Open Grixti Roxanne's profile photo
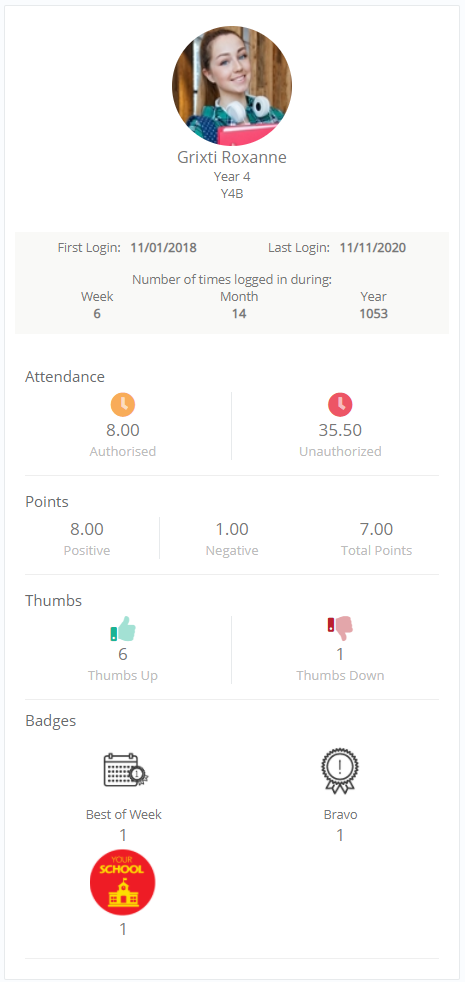Screen dimensions: 465x982 coord(232,86)
